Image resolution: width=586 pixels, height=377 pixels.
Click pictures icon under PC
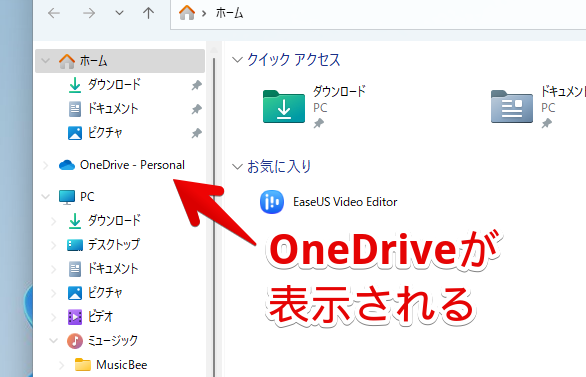pos(75,293)
